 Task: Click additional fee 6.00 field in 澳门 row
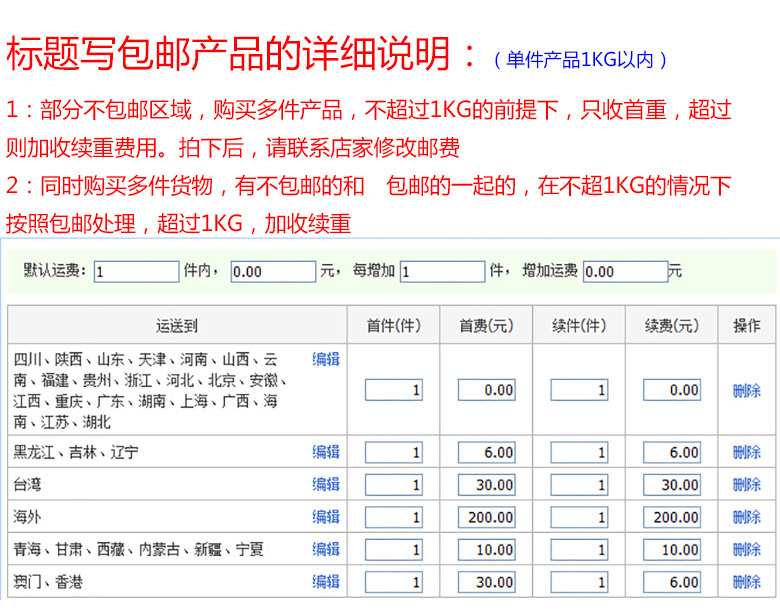pos(672,582)
